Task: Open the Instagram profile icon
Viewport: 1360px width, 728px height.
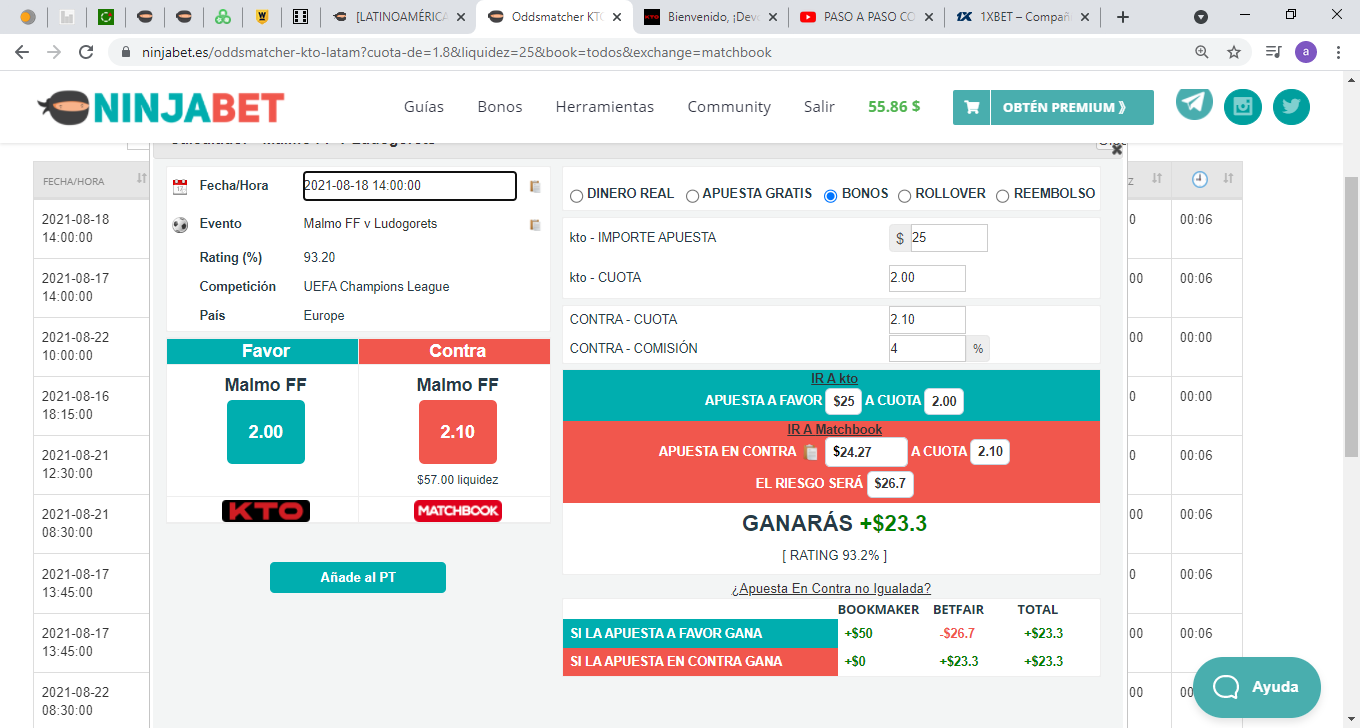Action: (1243, 107)
